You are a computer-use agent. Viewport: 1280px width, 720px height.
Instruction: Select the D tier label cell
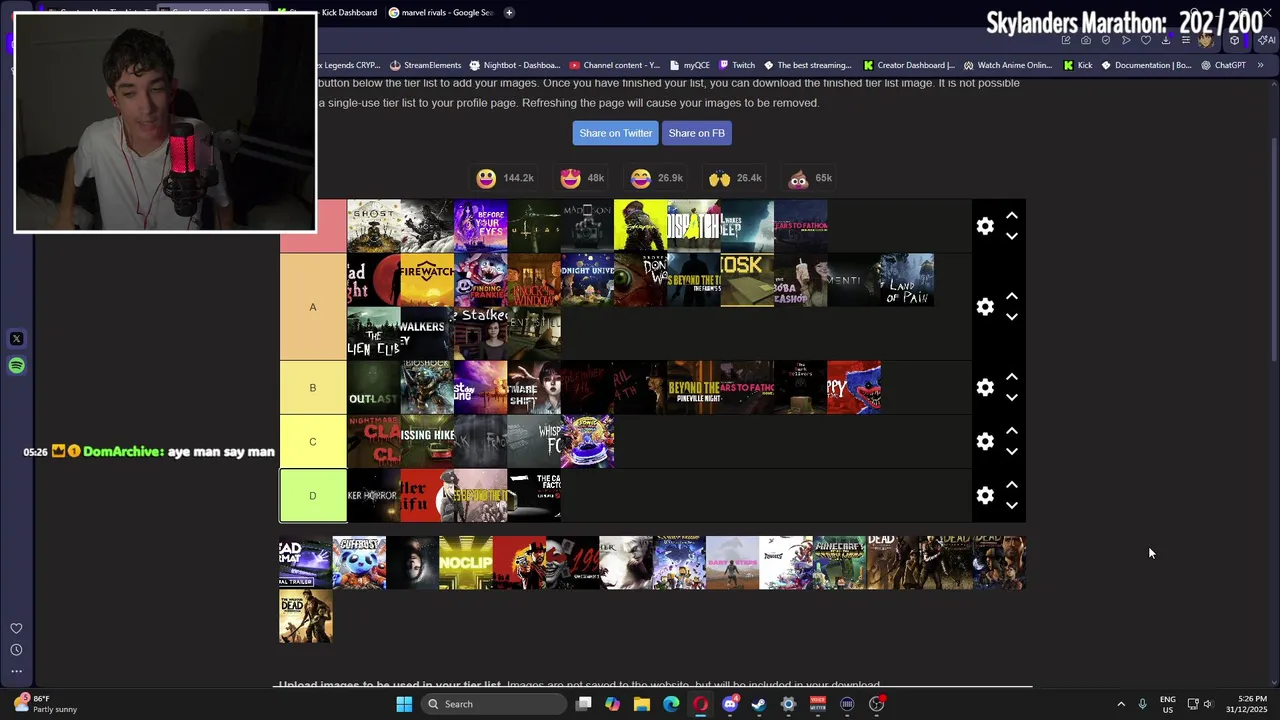[313, 496]
